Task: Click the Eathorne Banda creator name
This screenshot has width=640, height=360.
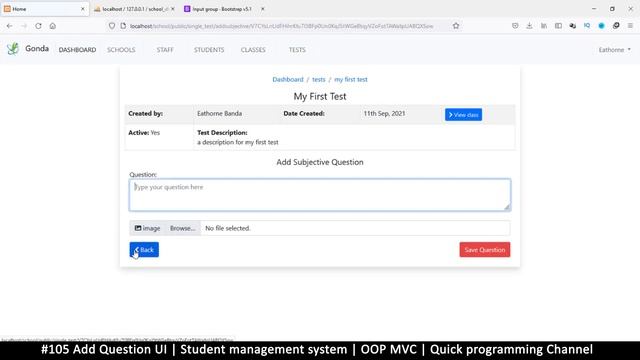Action: pos(219,113)
